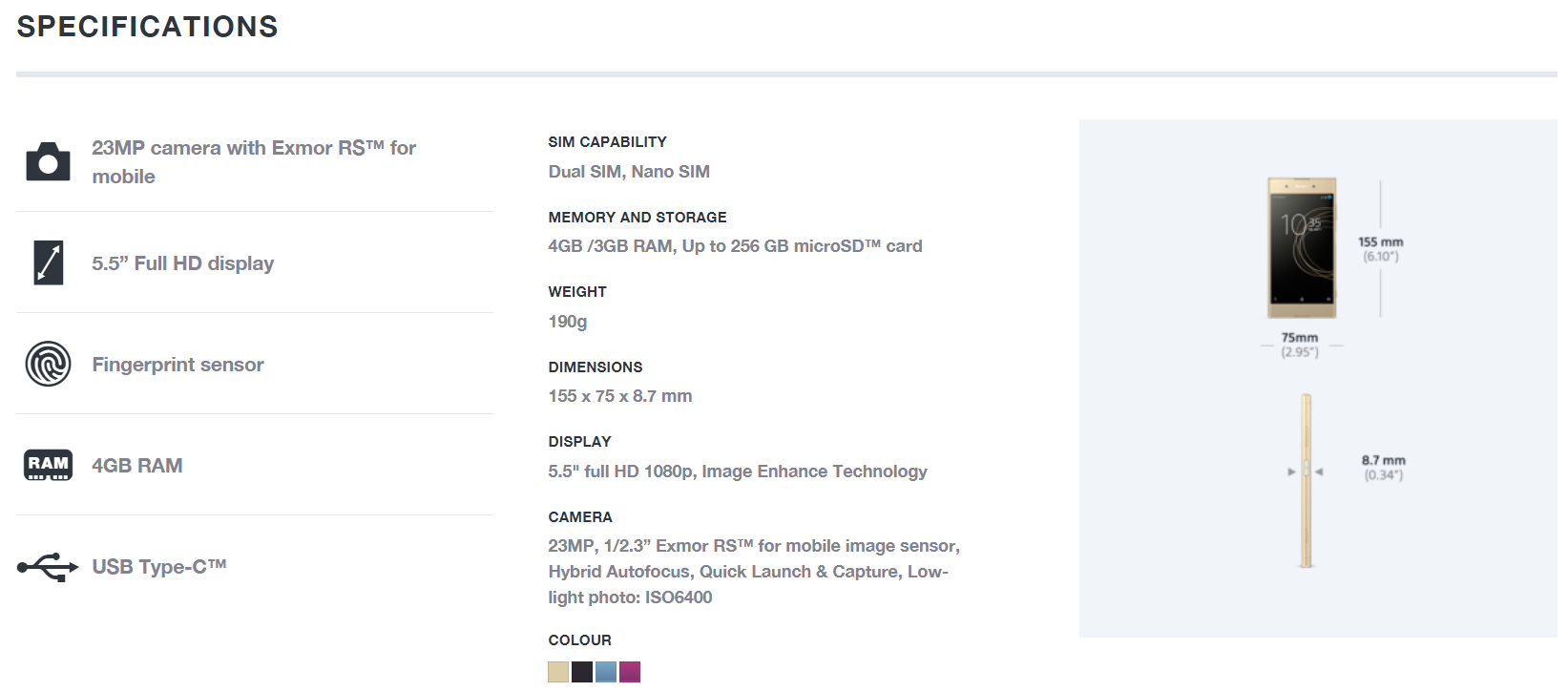This screenshot has height=692, width=1568.
Task: Select the black colour swatch
Action: 582,672
